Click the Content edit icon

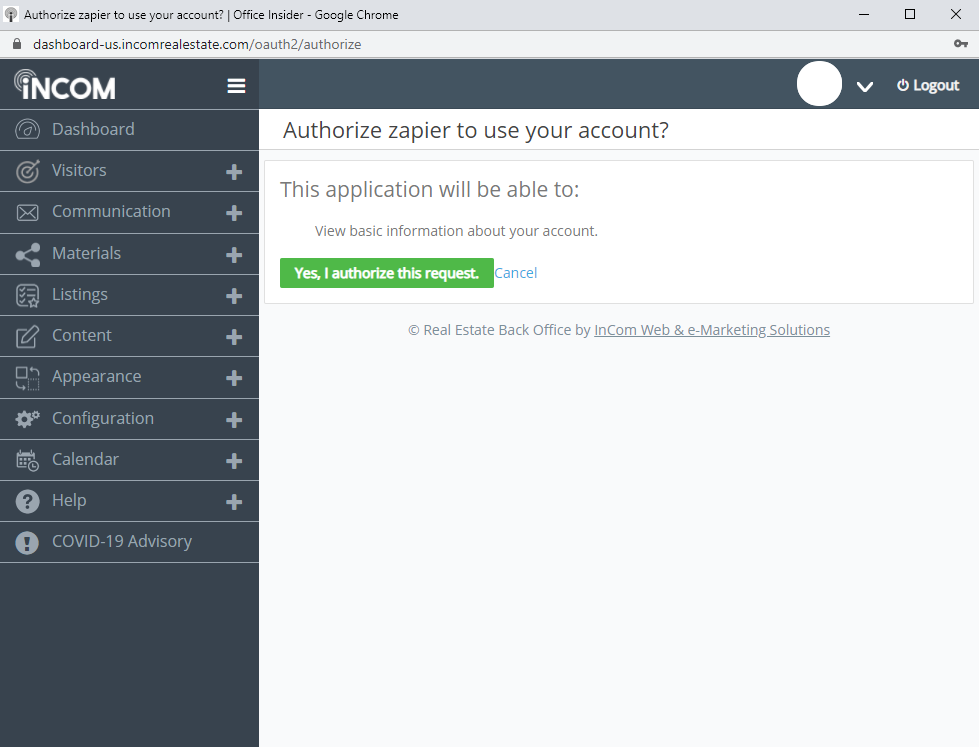[27, 336]
